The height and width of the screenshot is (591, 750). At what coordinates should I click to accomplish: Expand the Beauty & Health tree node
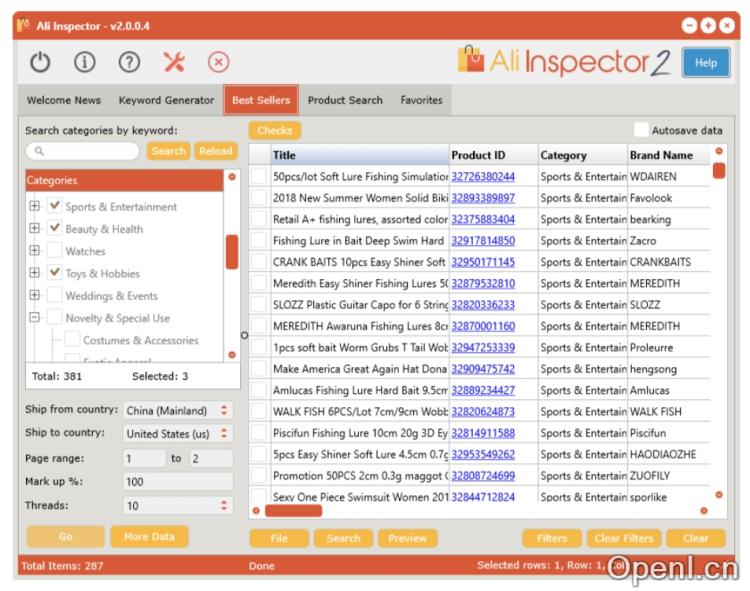coord(35,229)
